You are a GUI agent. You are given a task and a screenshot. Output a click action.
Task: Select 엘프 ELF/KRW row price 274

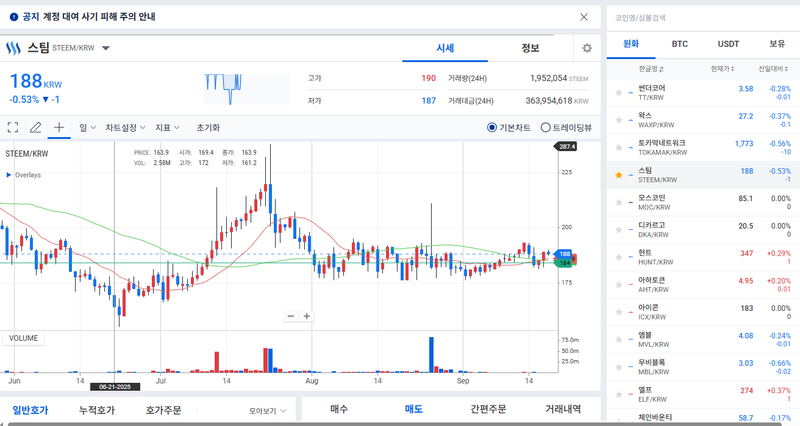(x=746, y=390)
